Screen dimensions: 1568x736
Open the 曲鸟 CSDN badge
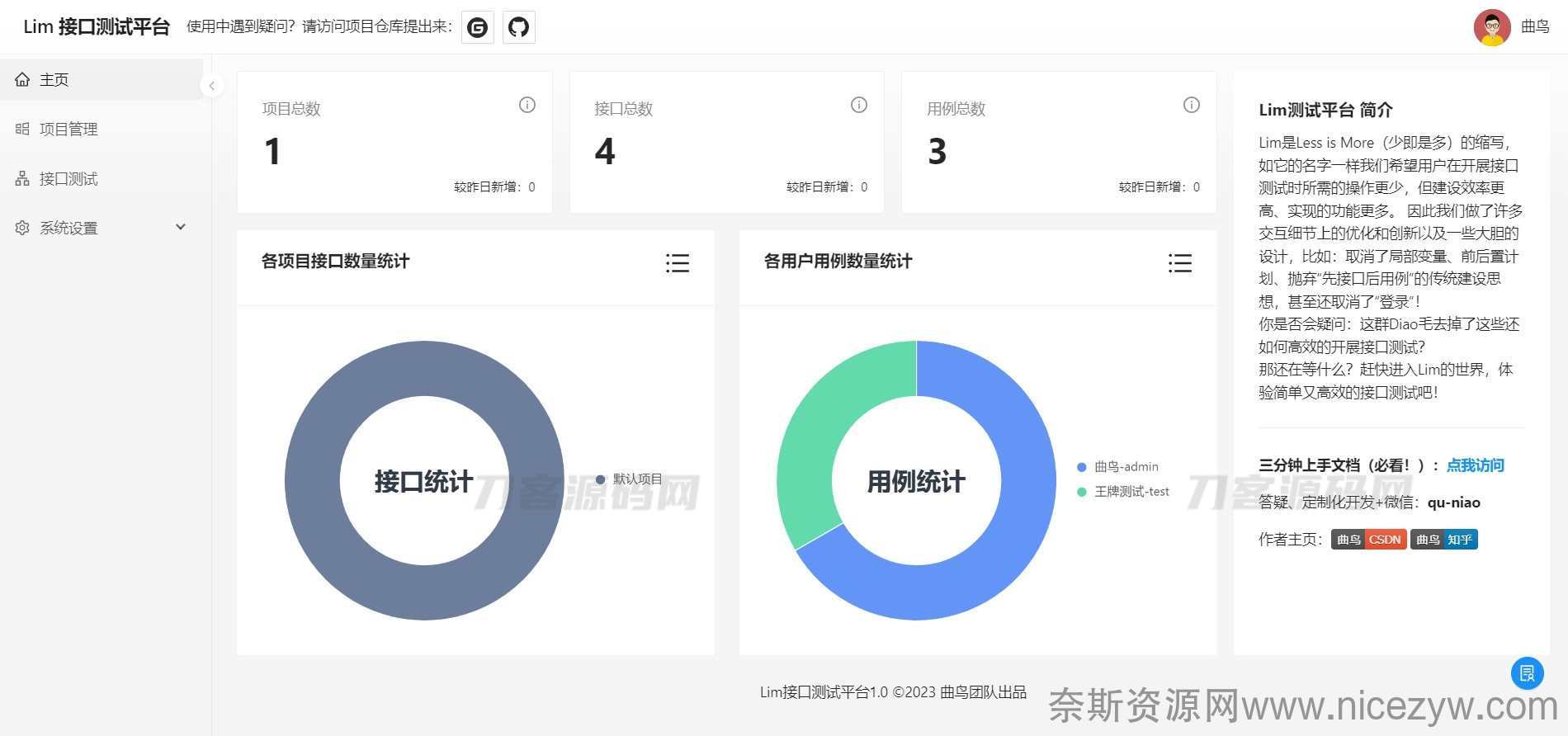(1368, 540)
